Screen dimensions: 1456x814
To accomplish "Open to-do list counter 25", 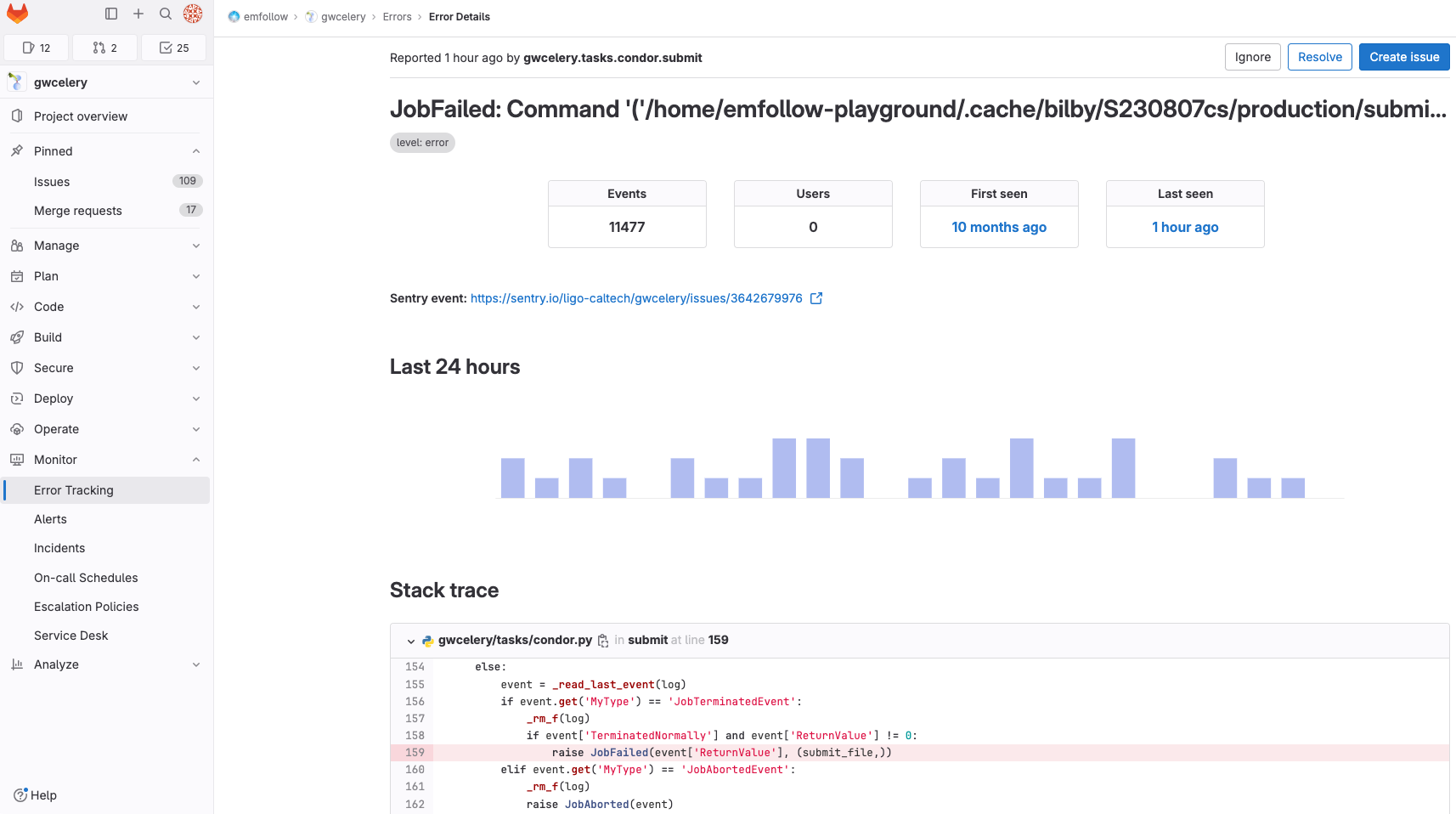I will pyautogui.click(x=174, y=48).
